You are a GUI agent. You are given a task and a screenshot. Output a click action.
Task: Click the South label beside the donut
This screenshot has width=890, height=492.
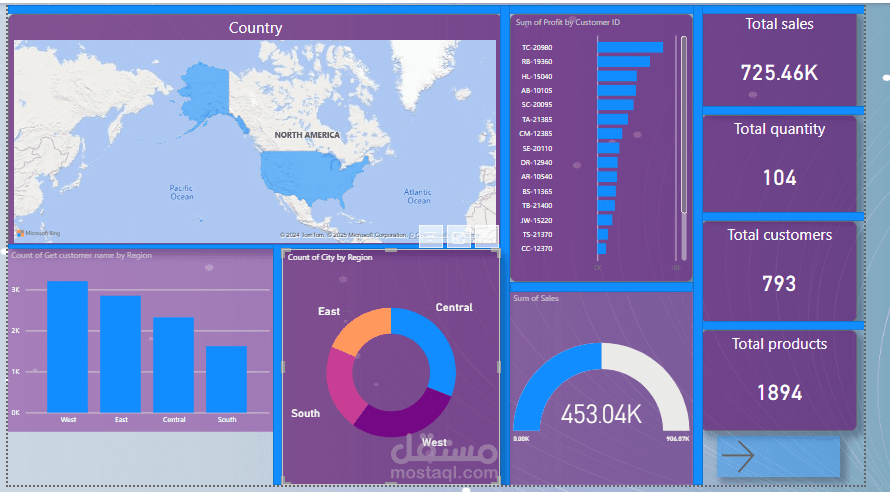coord(305,413)
